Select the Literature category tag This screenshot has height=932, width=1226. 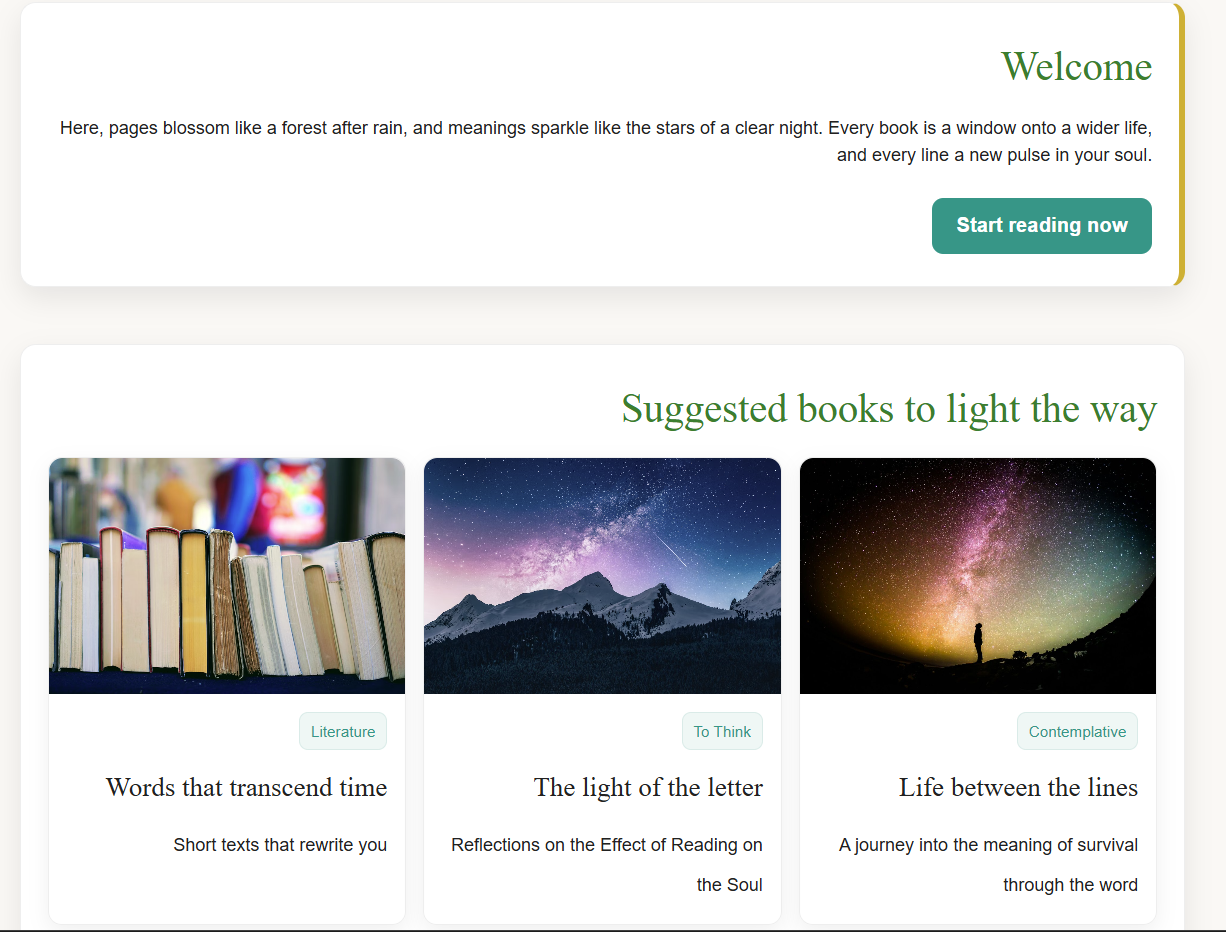point(343,731)
